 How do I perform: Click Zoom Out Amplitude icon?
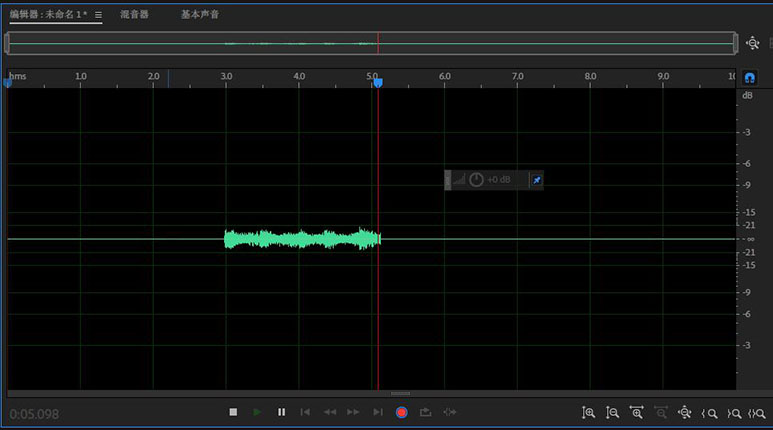[x=612, y=413]
